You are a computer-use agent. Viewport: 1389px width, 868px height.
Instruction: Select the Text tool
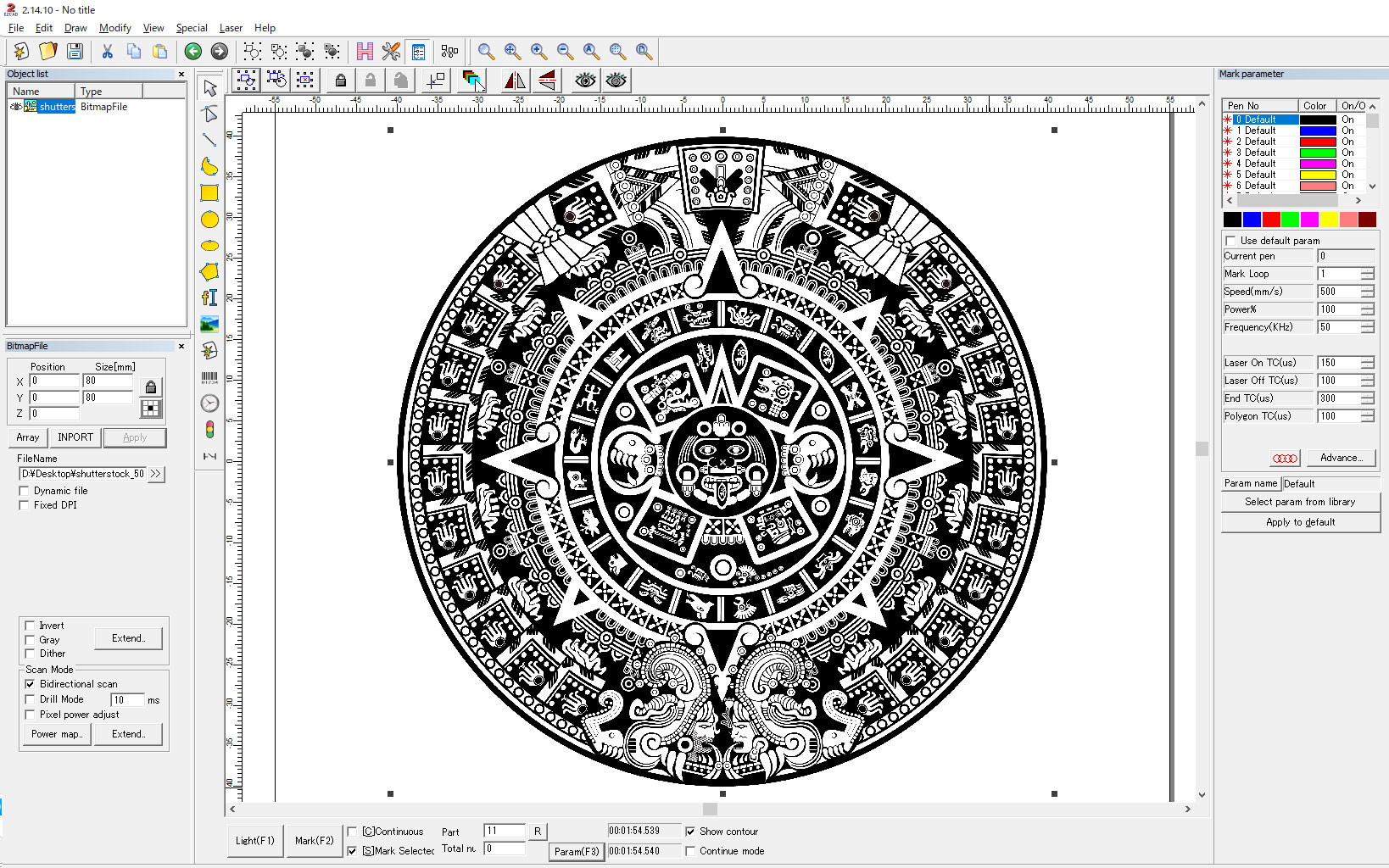click(x=209, y=298)
